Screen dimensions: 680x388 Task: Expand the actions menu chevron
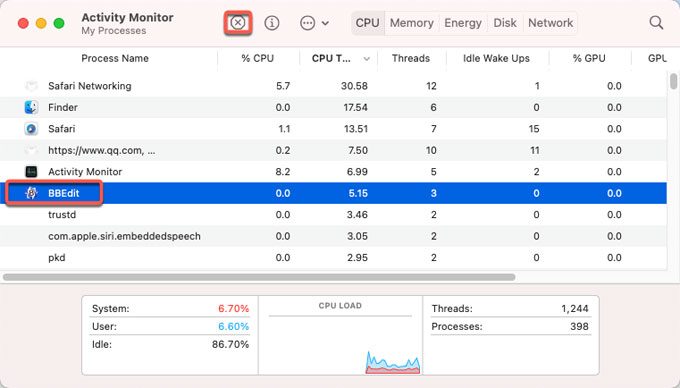click(325, 23)
